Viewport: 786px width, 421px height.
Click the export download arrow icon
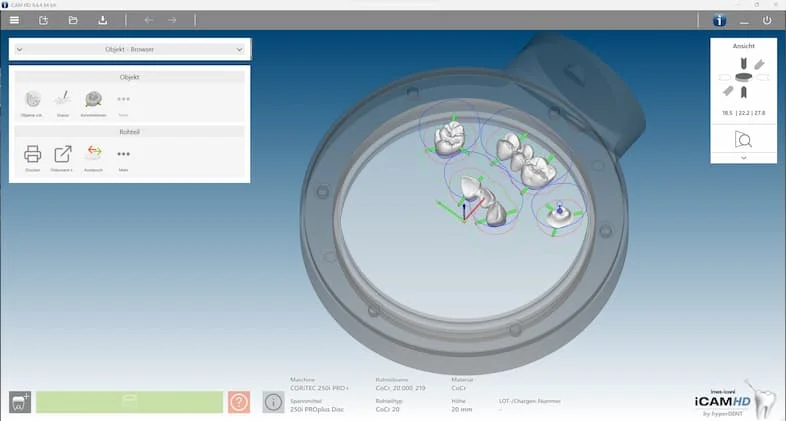coord(102,20)
